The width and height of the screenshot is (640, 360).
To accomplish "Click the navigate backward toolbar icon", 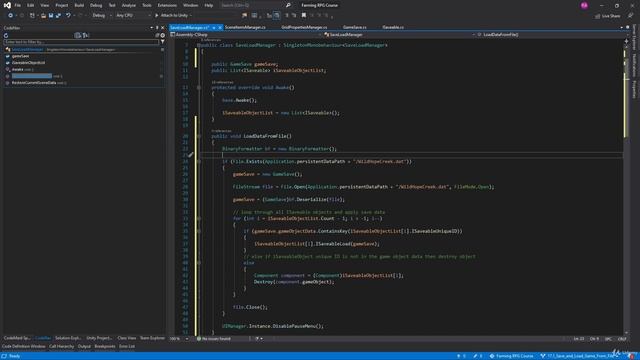I will pyautogui.click(x=10, y=16).
